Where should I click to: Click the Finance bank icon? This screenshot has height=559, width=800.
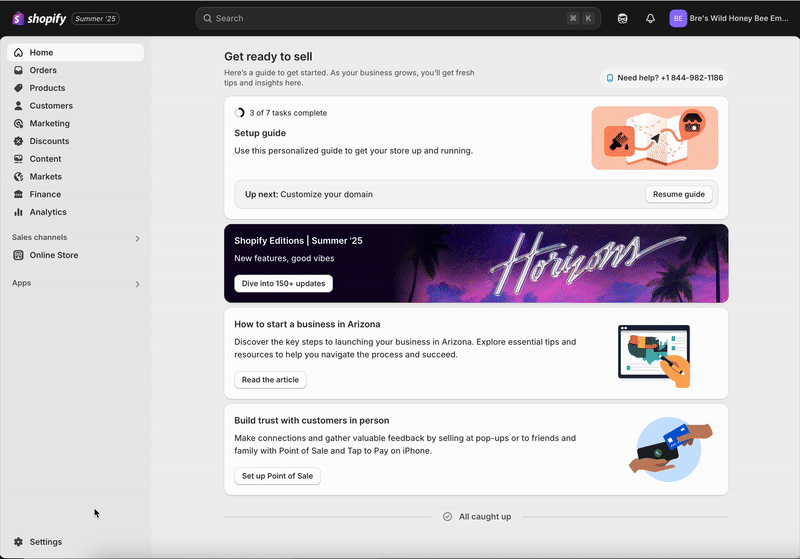(x=18, y=194)
